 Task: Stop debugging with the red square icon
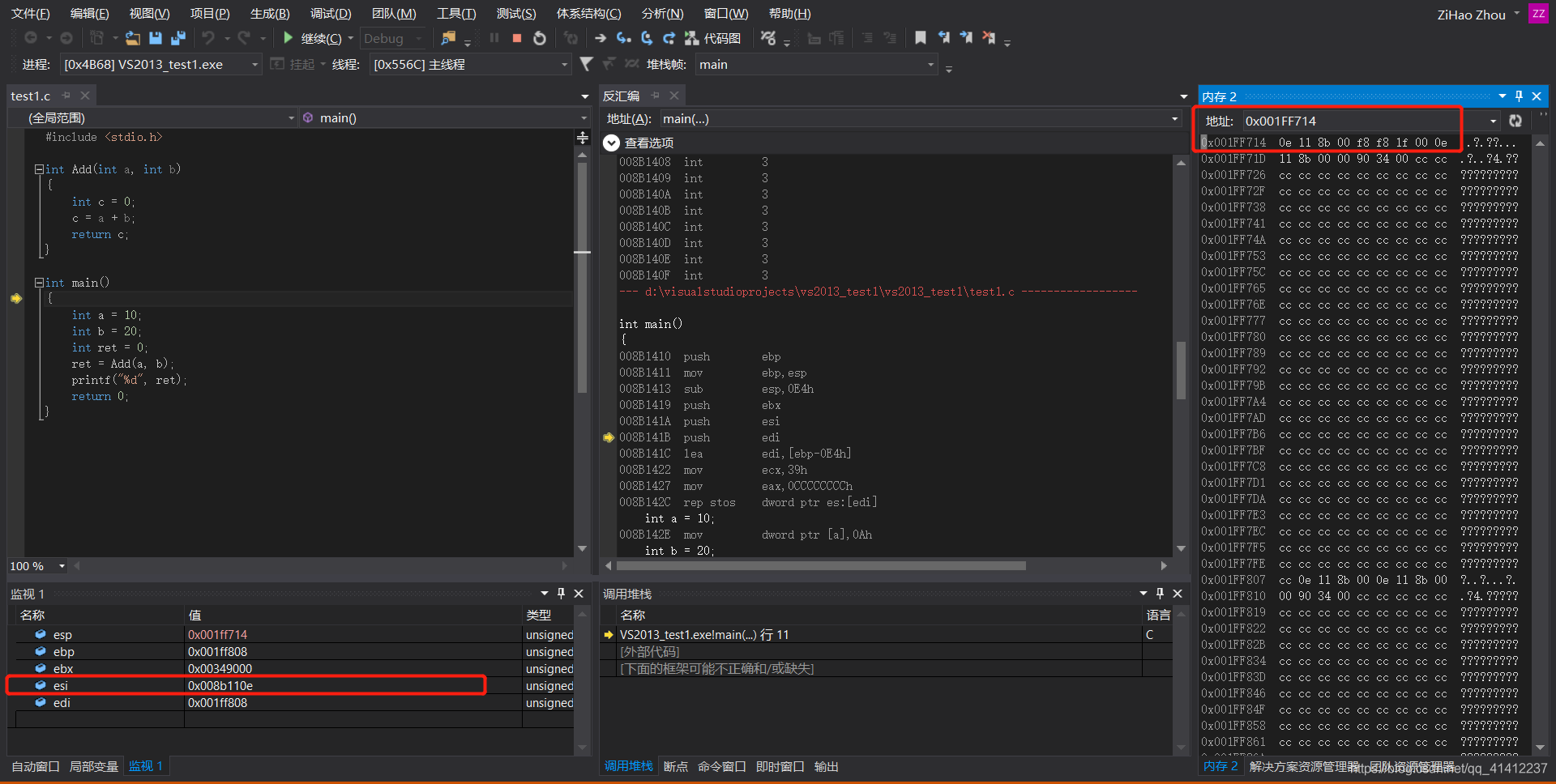click(517, 38)
